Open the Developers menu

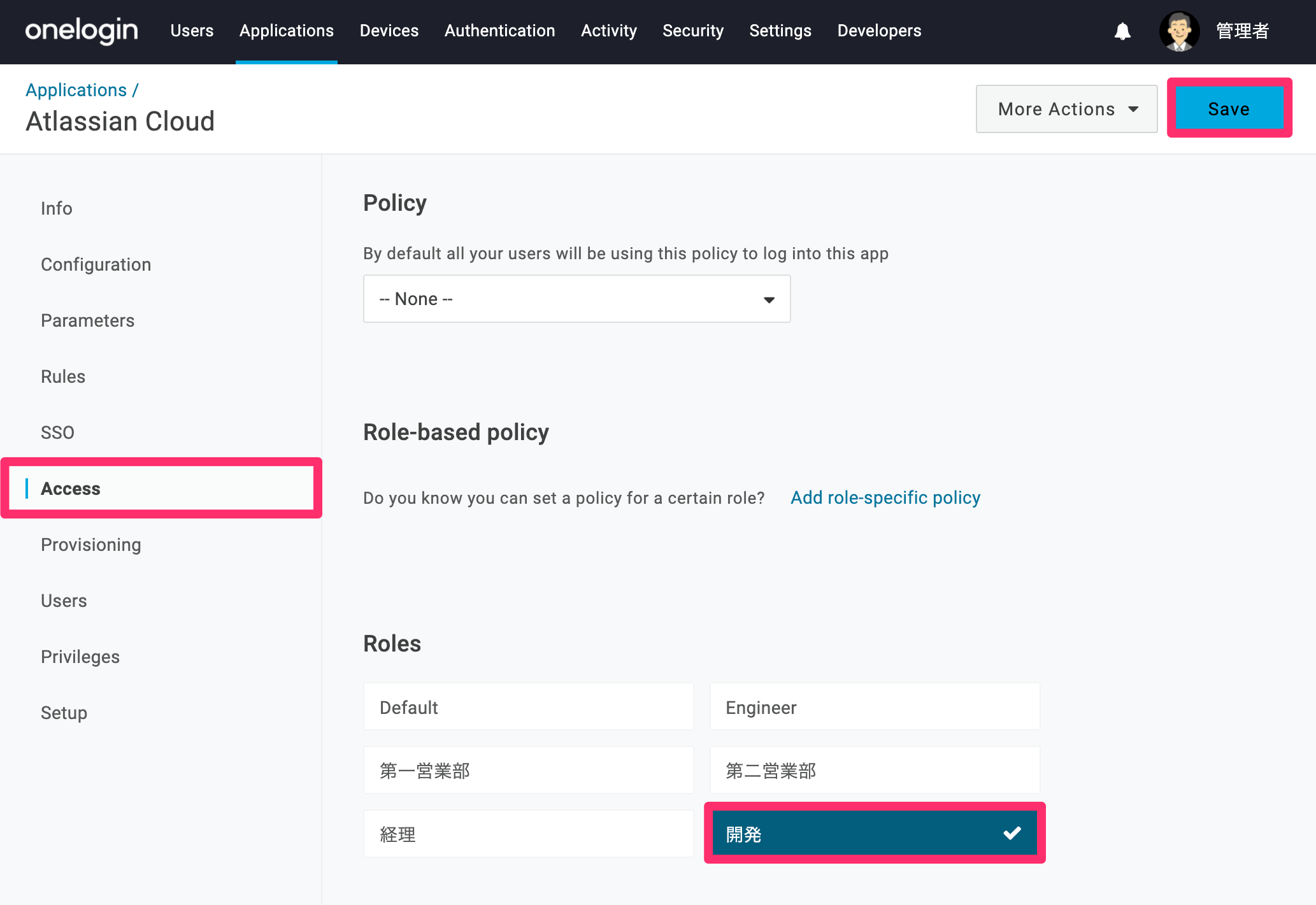879,31
